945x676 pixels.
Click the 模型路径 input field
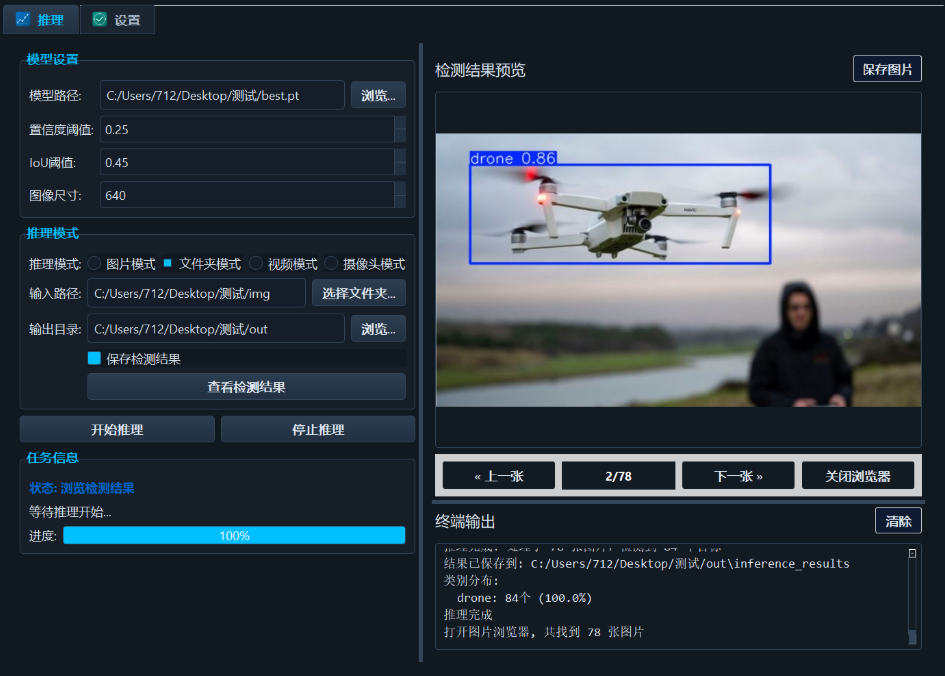pos(222,95)
